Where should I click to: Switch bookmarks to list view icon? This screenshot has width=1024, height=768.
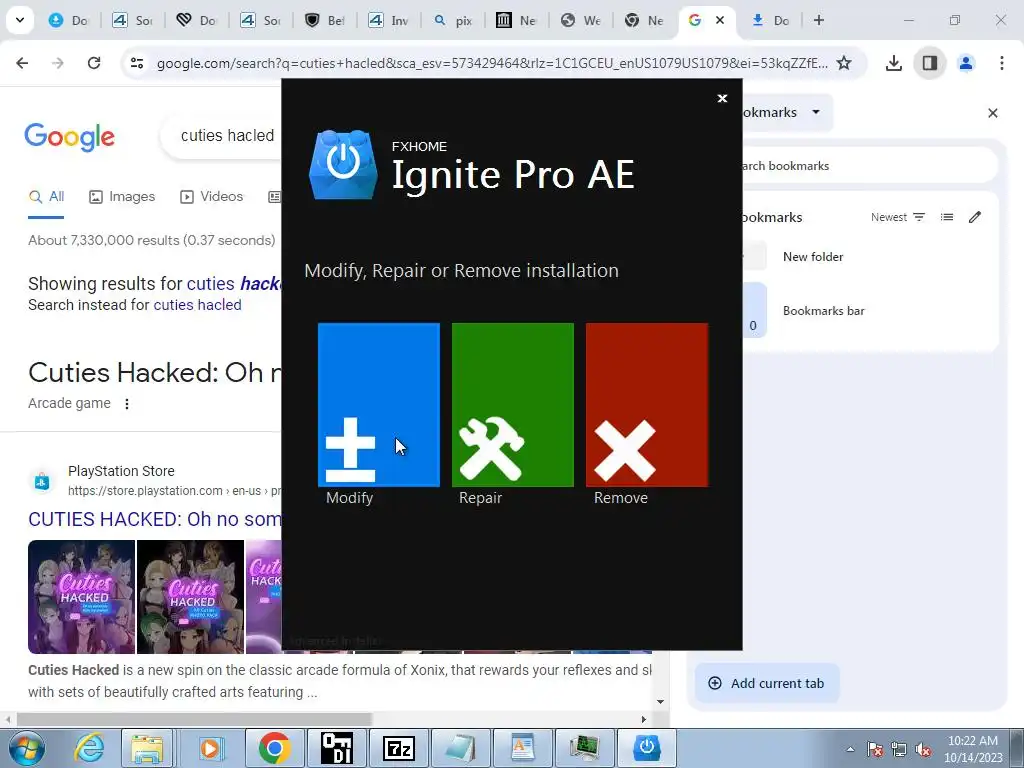[947, 217]
